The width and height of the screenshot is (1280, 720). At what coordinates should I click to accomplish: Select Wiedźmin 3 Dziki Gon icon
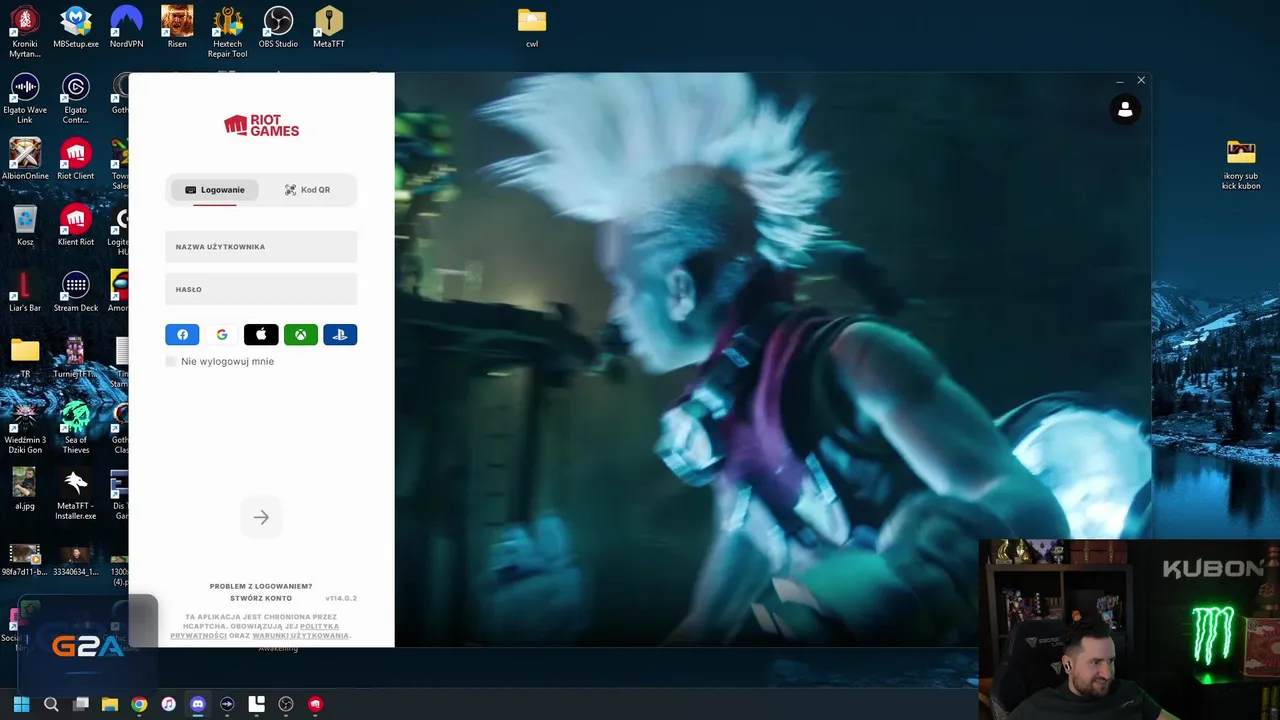coord(25,428)
